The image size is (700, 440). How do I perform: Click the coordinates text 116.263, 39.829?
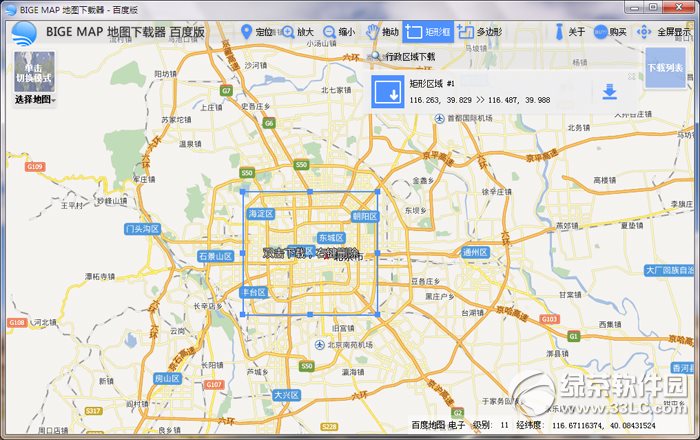(x=441, y=100)
